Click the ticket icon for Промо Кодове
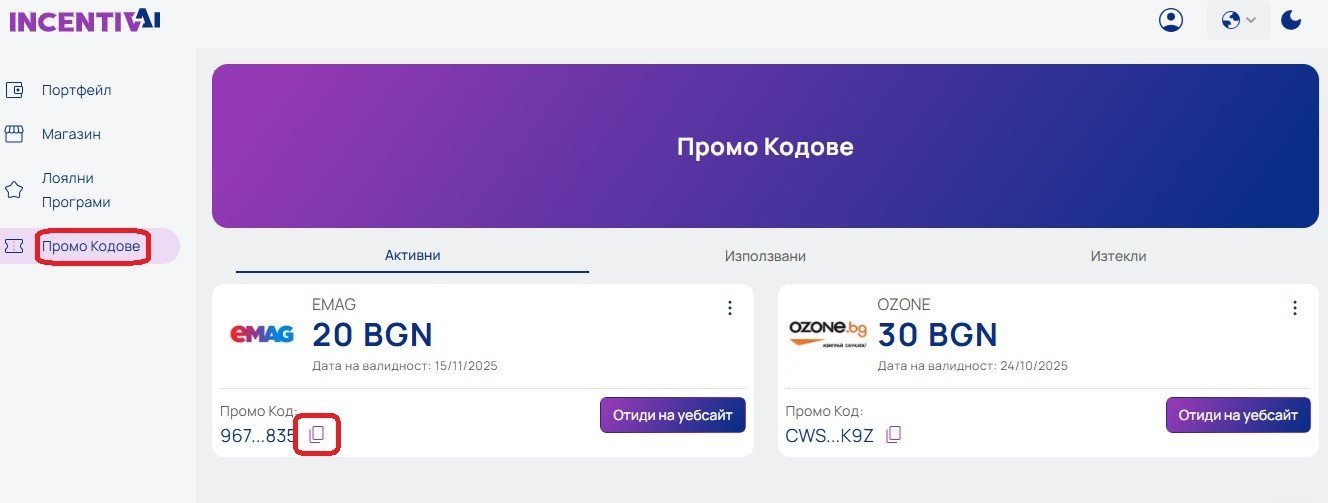1328x503 pixels. click(14, 246)
